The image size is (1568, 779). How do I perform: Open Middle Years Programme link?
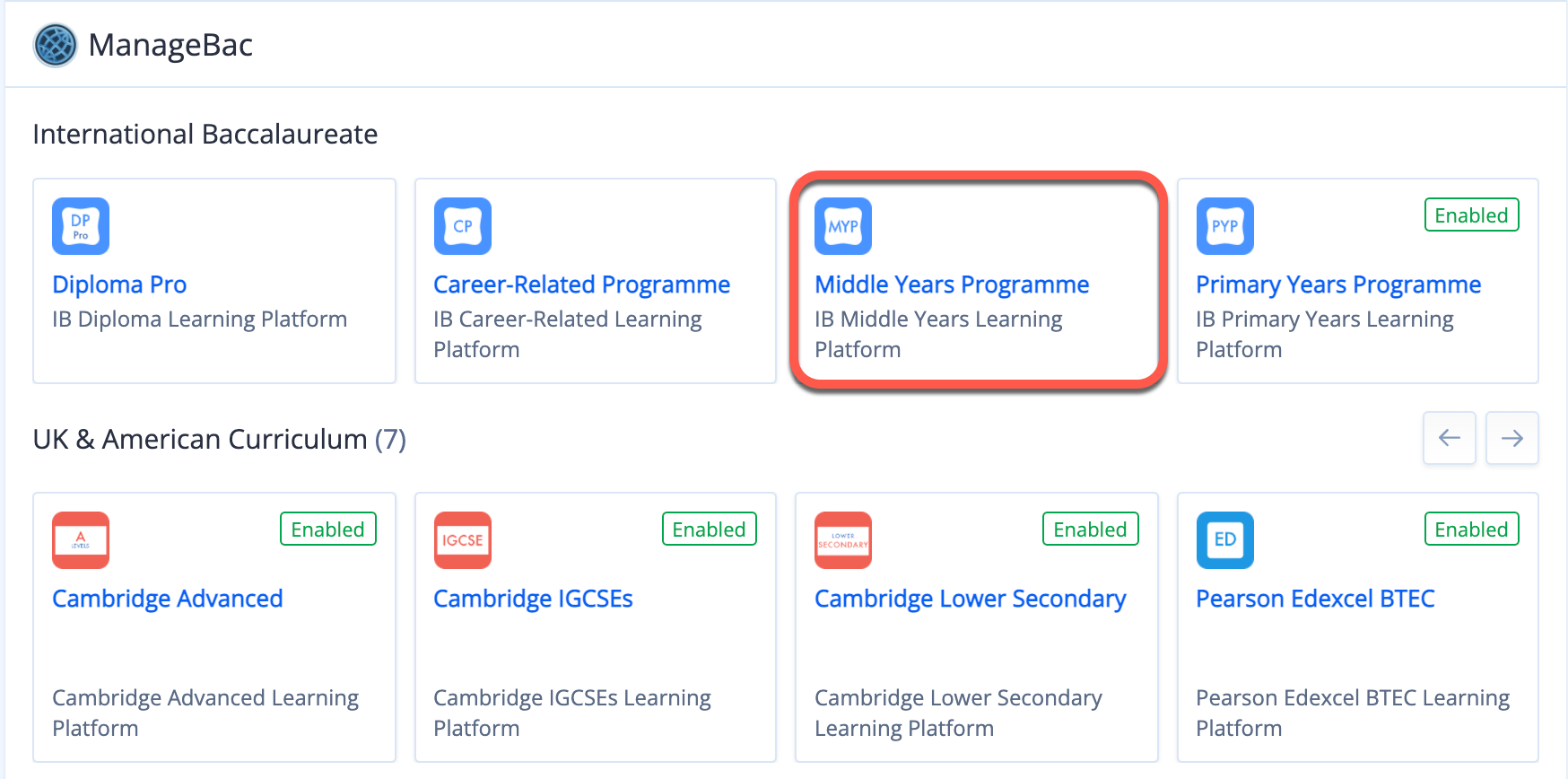[952, 284]
